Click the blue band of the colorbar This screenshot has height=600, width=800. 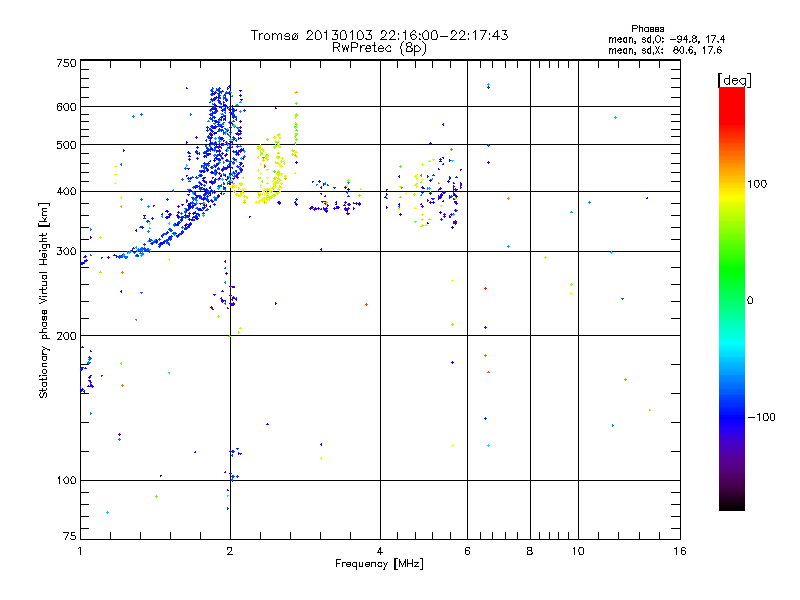[x=732, y=416]
